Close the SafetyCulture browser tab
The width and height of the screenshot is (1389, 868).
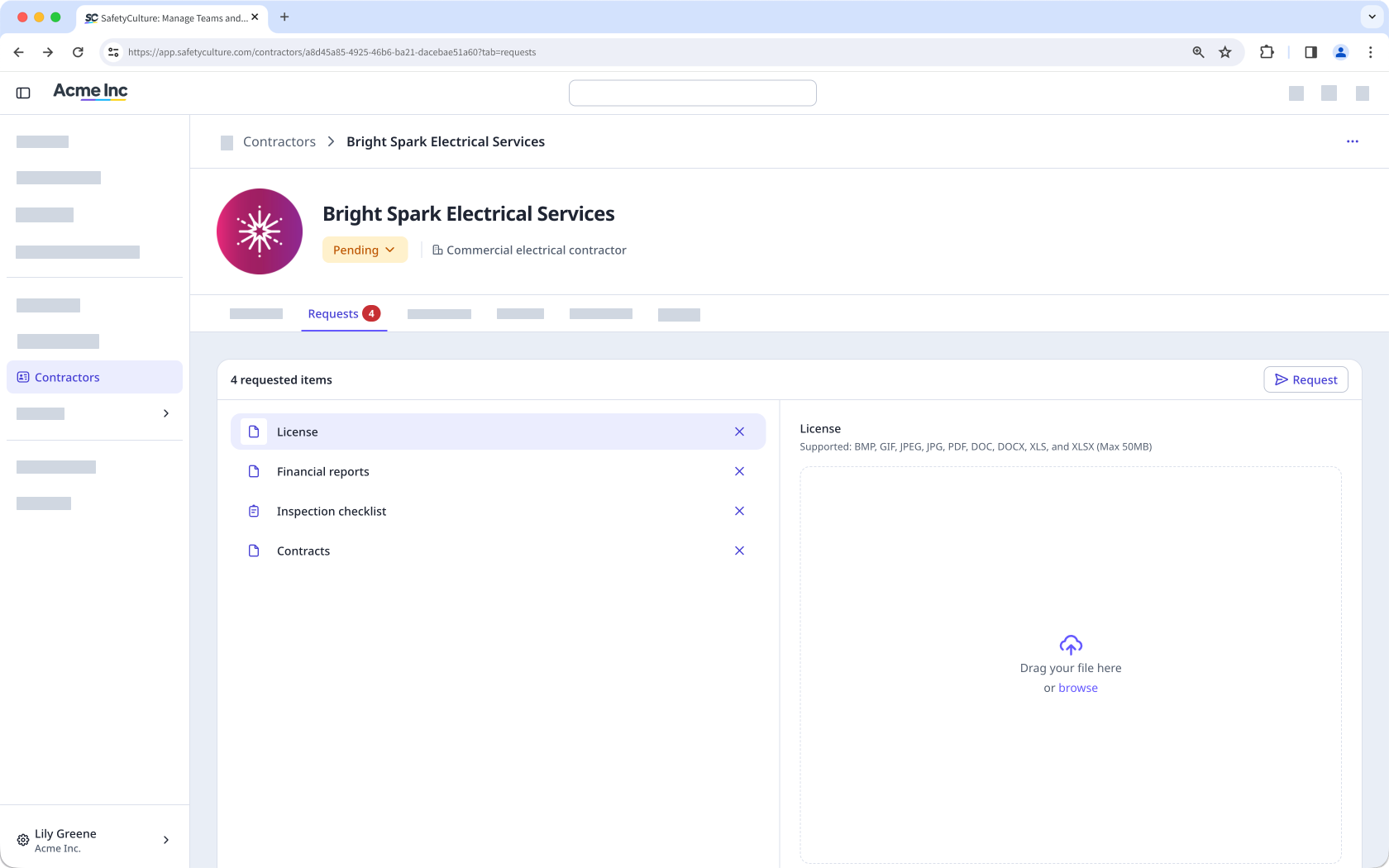255,17
